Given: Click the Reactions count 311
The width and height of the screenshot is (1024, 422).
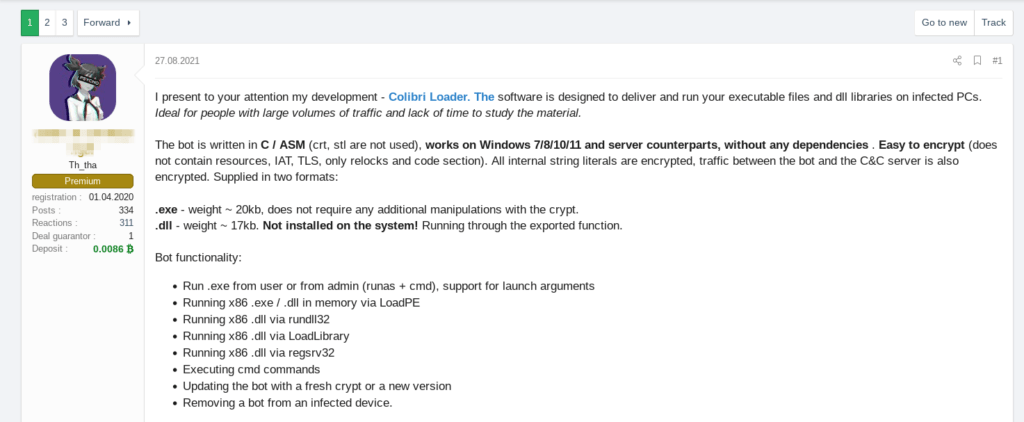Looking at the screenshot, I should click(125, 223).
